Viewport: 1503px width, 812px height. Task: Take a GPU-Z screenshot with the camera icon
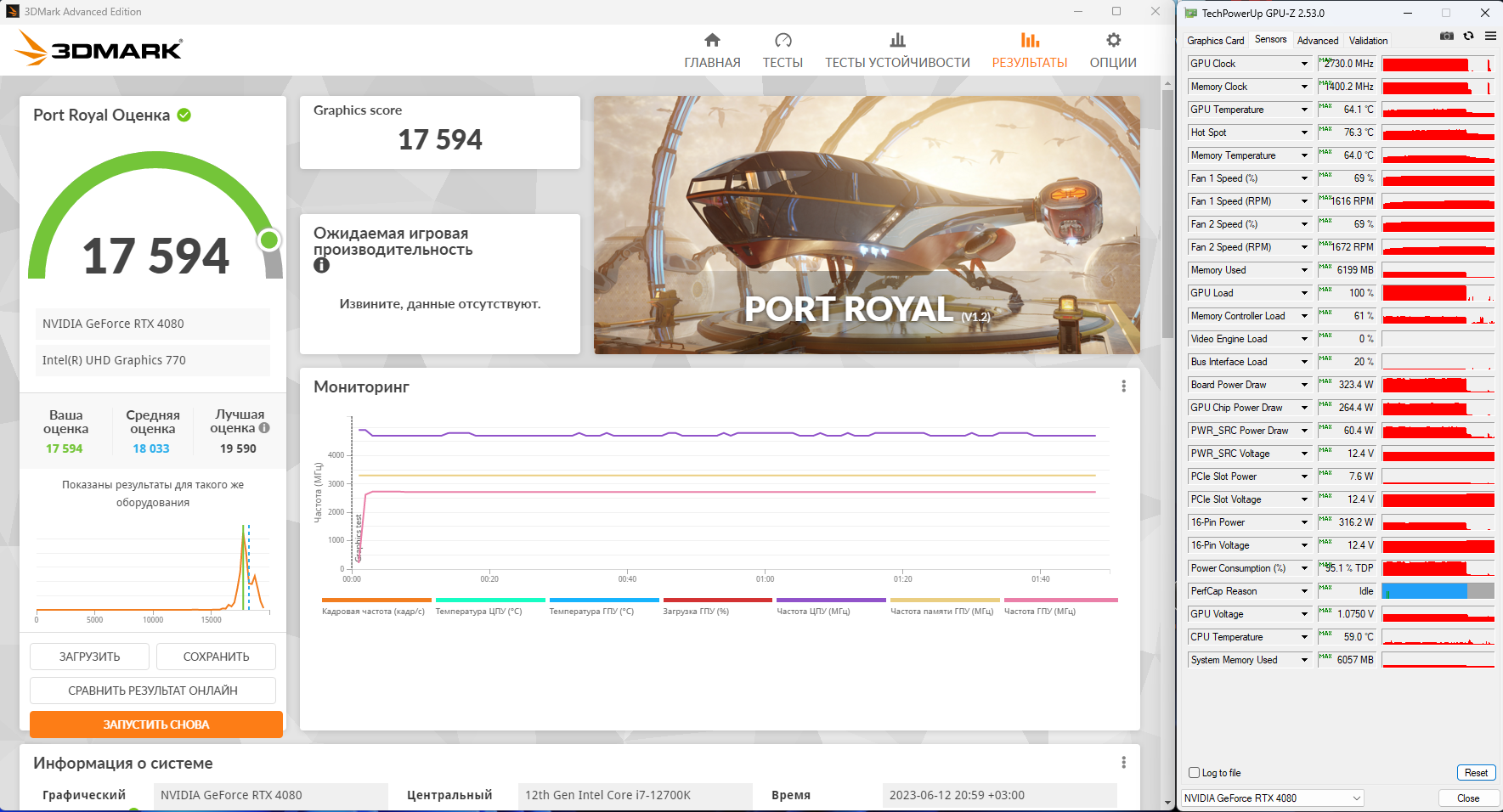click(x=1447, y=36)
